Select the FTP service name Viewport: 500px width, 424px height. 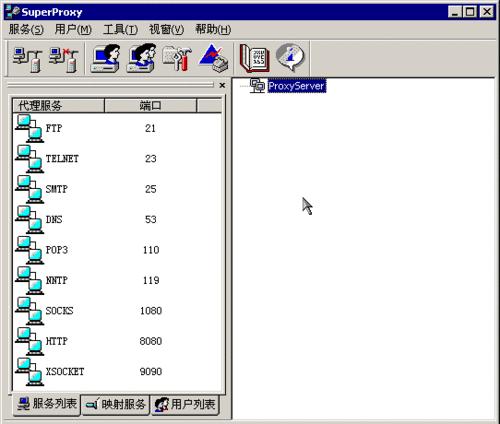[54, 128]
